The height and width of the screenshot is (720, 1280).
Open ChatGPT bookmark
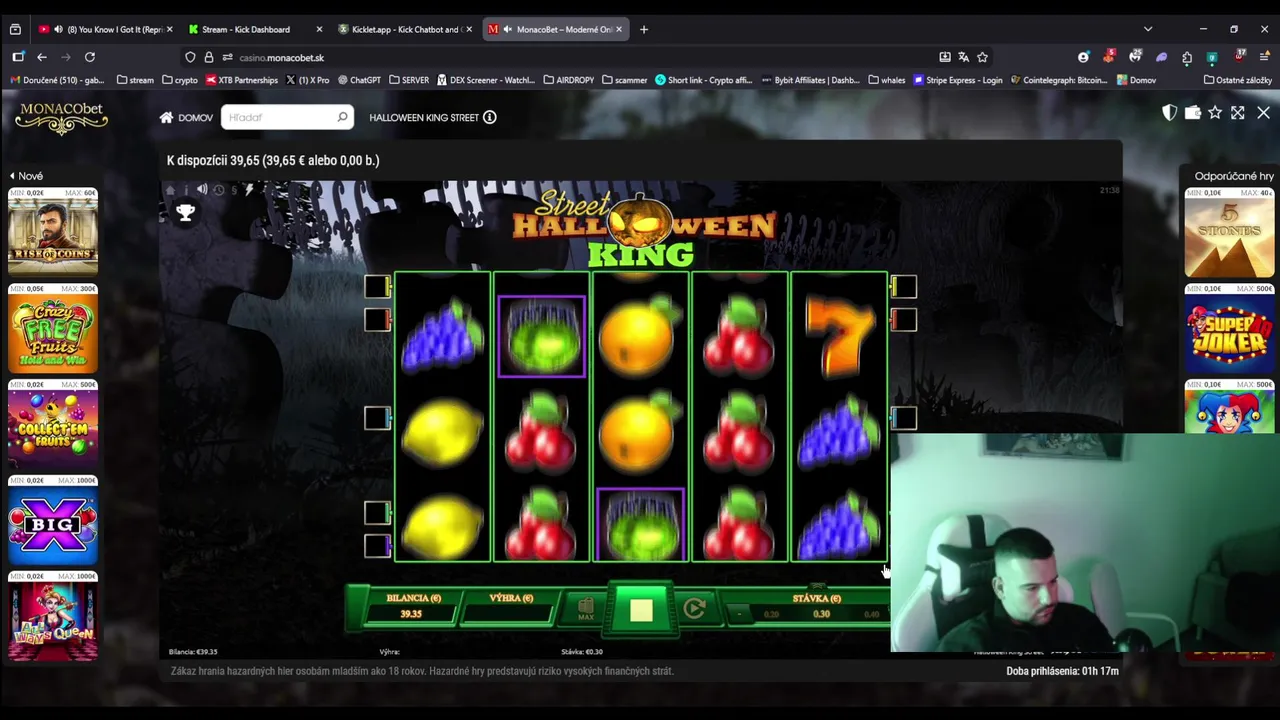tap(359, 80)
